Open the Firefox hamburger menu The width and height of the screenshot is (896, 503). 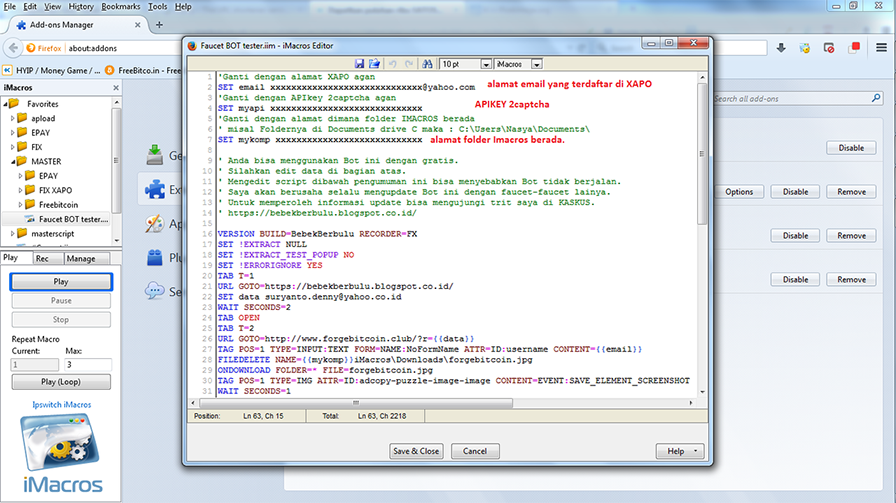point(881,48)
